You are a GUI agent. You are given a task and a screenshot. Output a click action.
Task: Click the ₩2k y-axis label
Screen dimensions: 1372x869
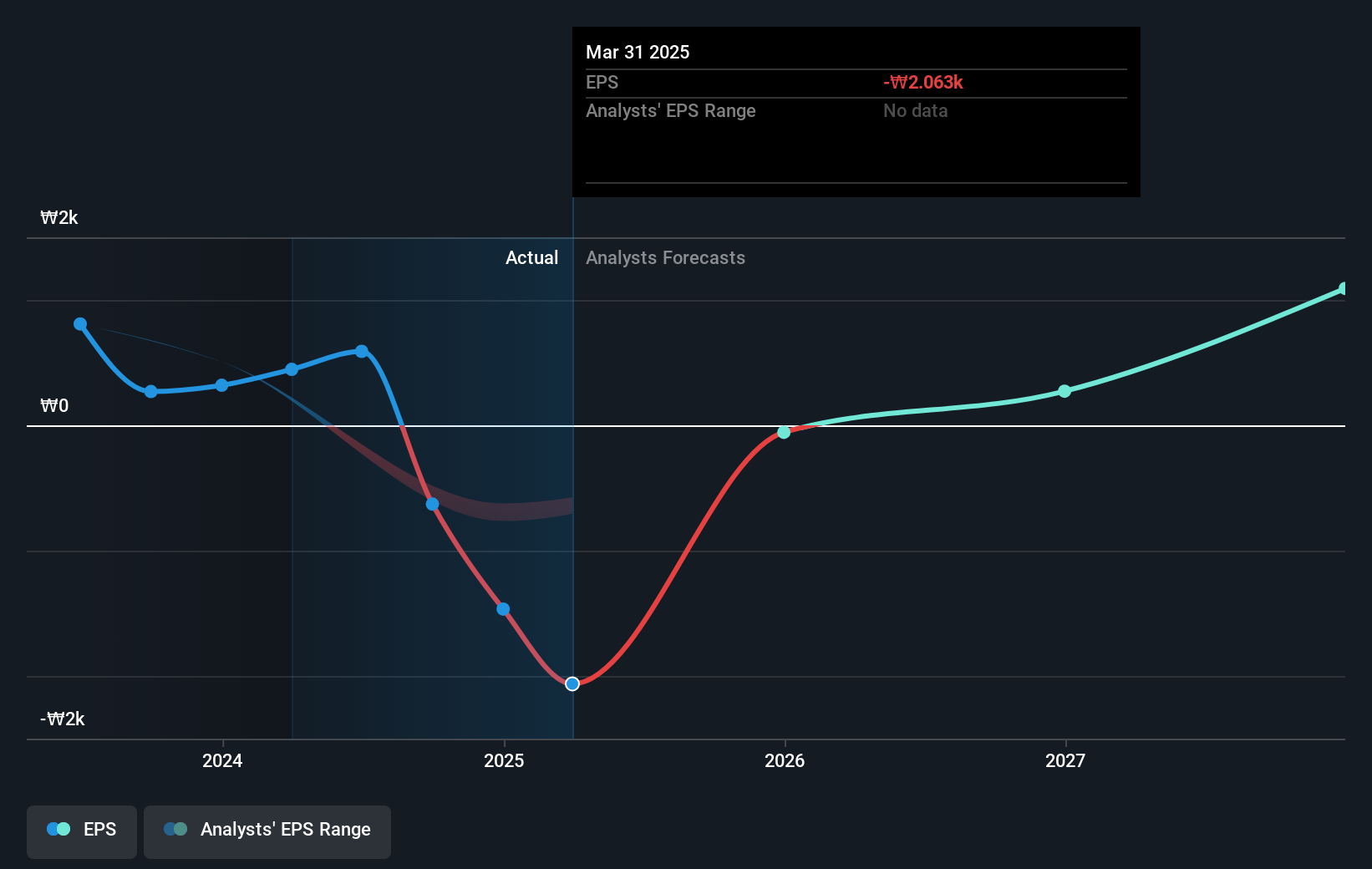pos(59,217)
